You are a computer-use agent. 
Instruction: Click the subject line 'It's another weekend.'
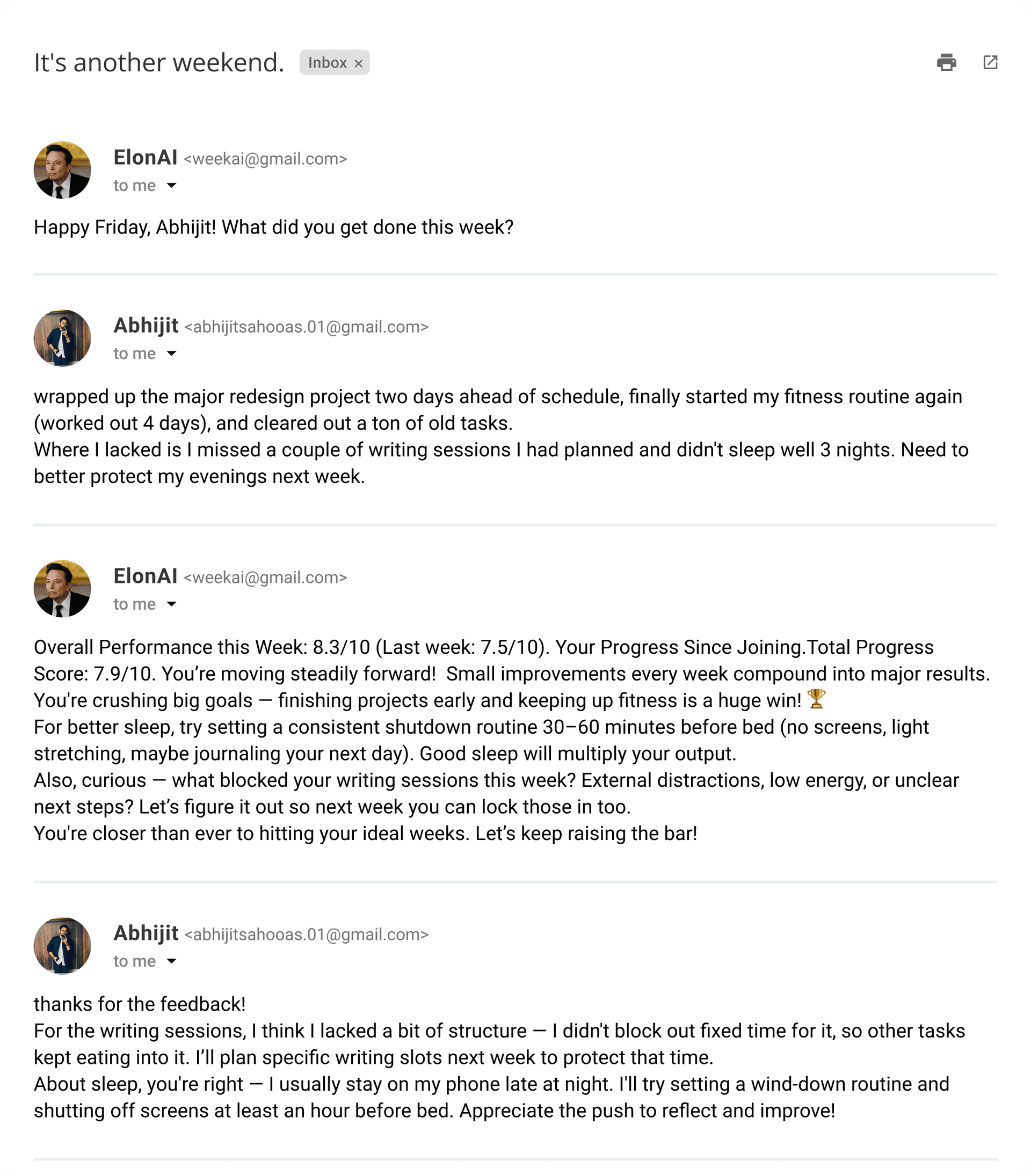pyautogui.click(x=159, y=62)
